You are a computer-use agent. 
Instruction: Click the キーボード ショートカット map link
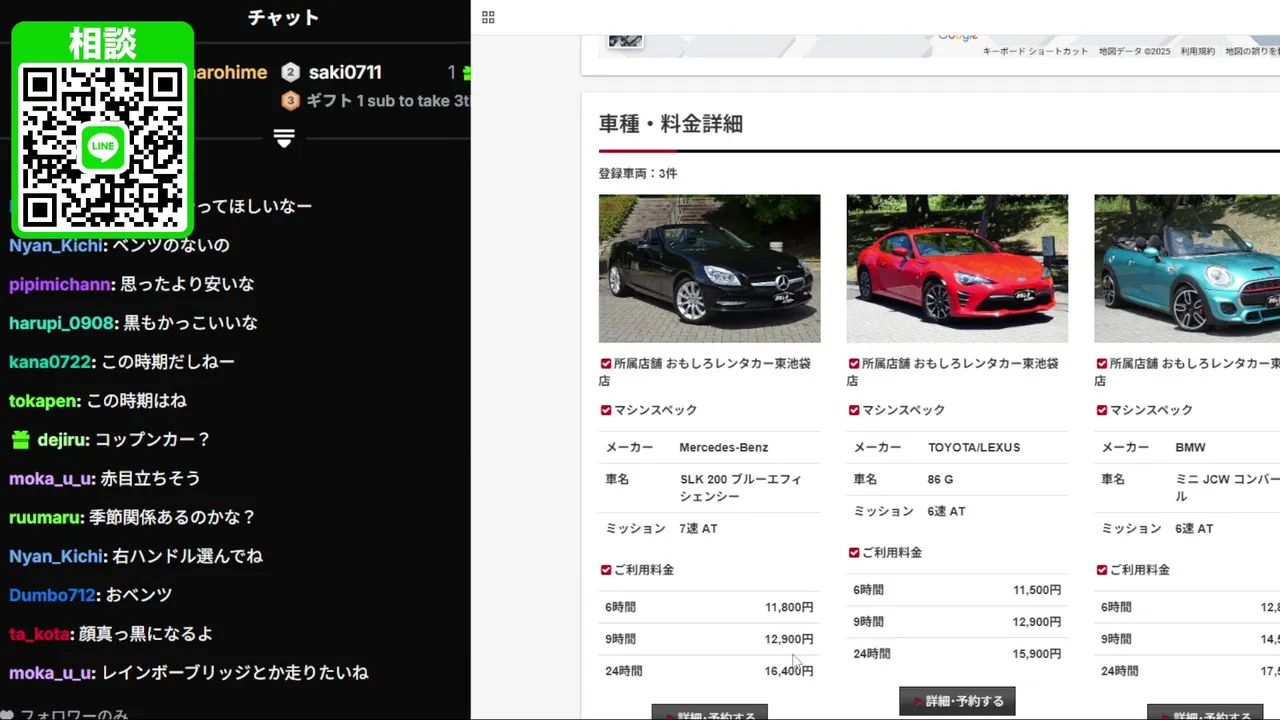point(1035,51)
